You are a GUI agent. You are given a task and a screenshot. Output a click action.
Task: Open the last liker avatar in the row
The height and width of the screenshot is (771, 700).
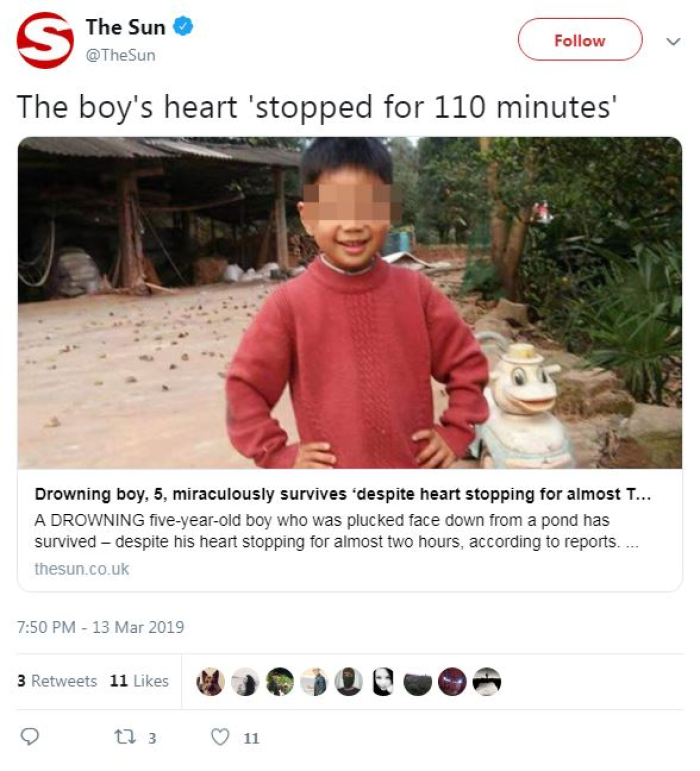(x=486, y=682)
